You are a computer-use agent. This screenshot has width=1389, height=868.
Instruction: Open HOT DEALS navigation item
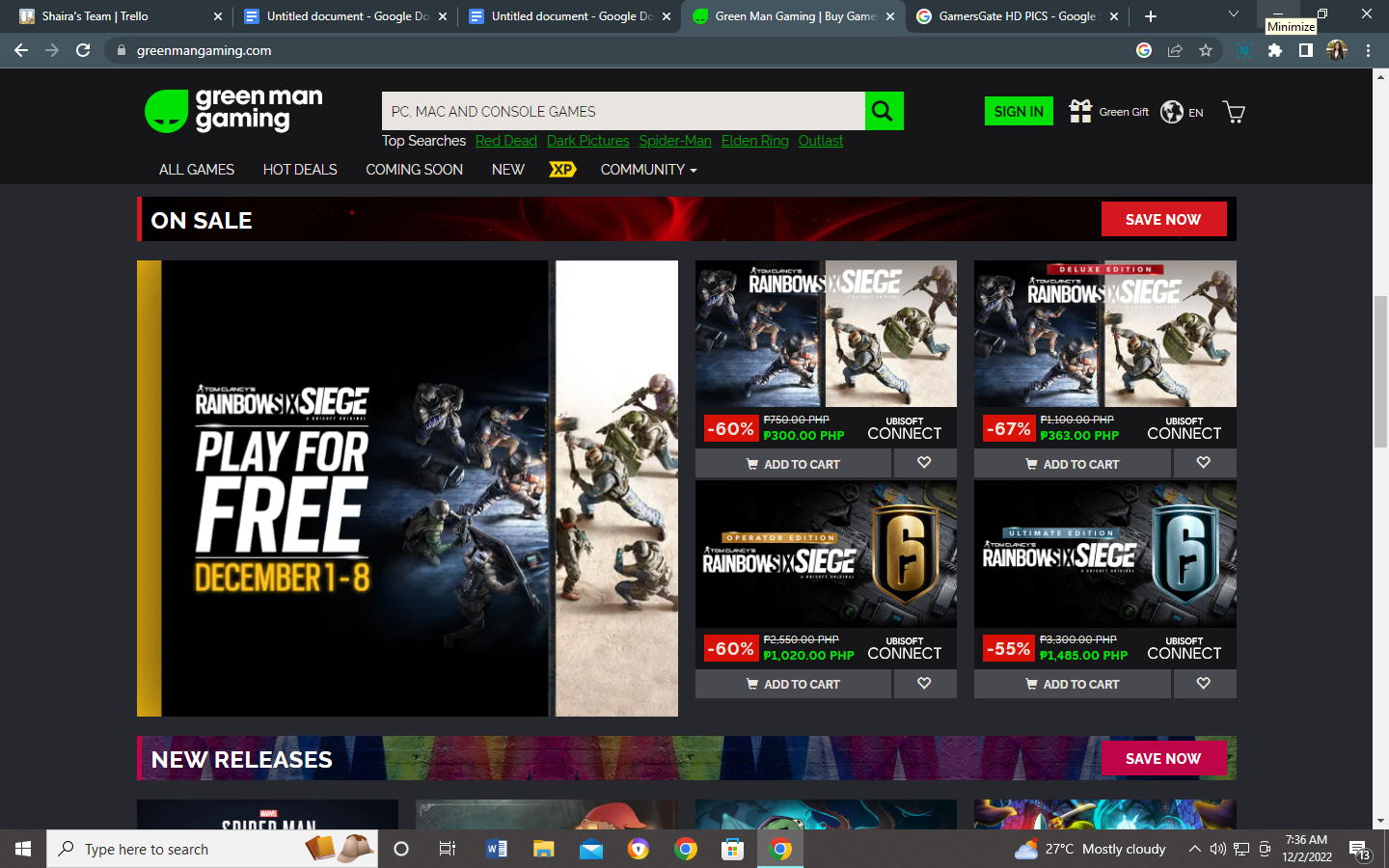click(x=300, y=170)
